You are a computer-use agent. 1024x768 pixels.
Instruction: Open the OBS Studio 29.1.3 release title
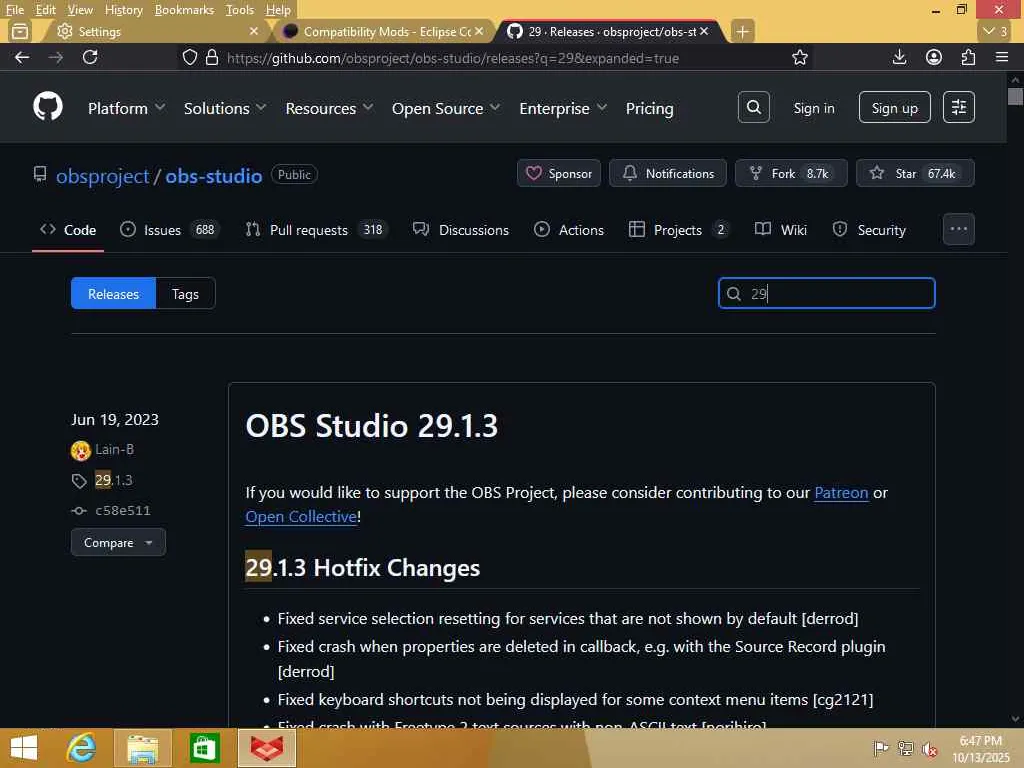coord(372,426)
